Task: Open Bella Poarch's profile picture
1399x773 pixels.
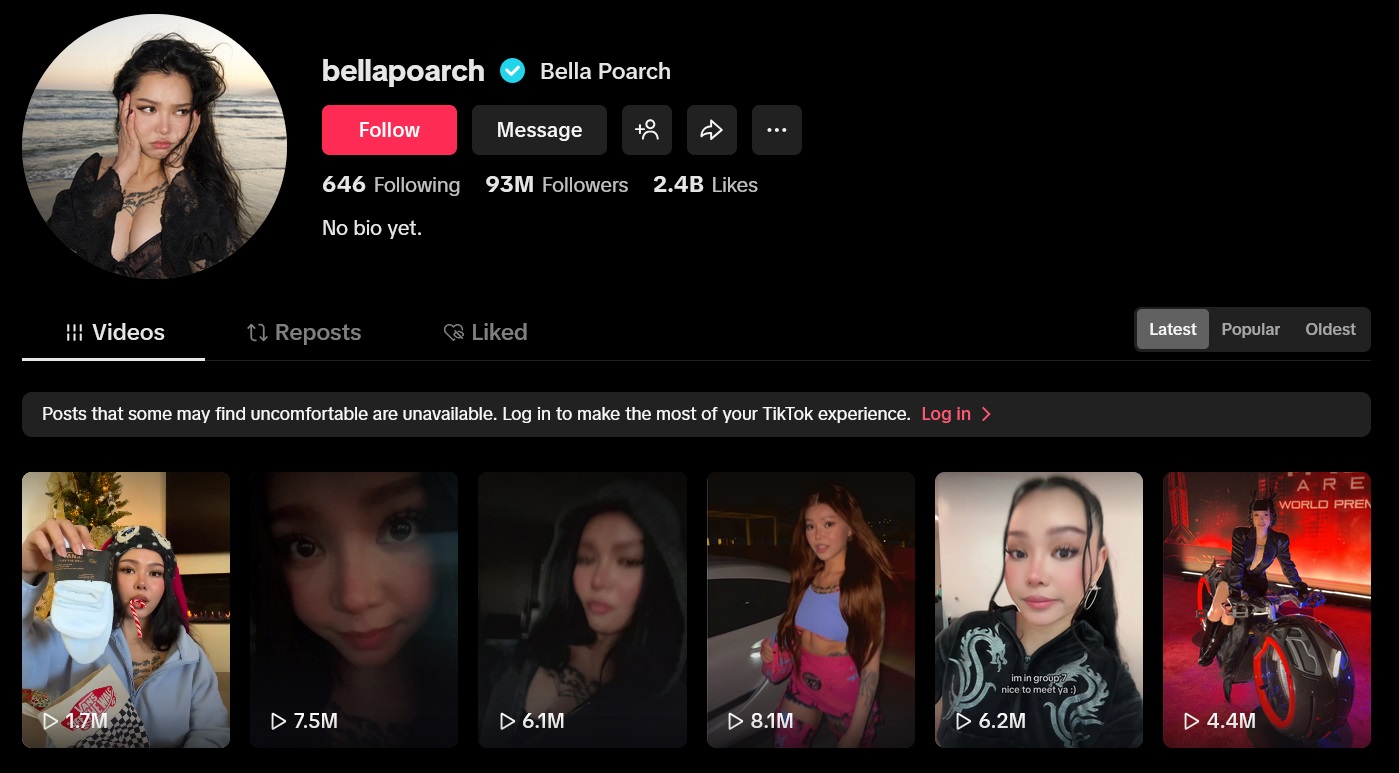Action: [x=154, y=145]
